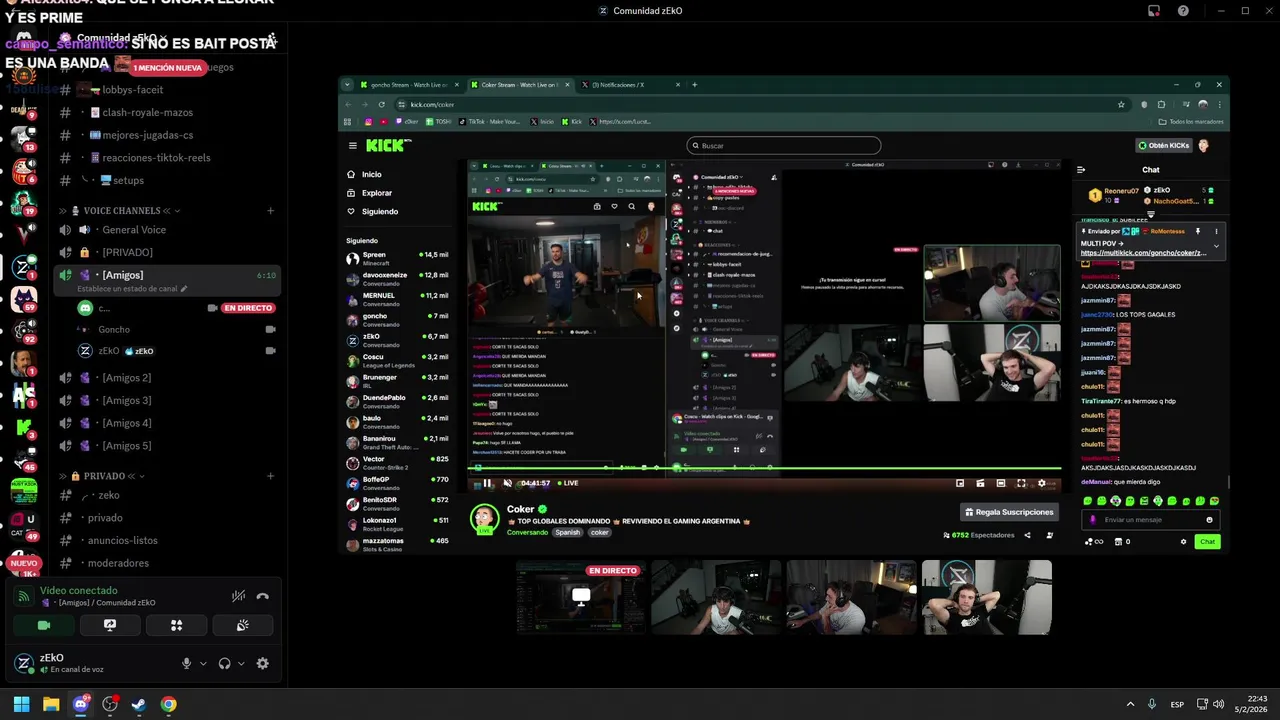The image size is (1280, 720).
Task: Open microphone input options dropdown arrow
Action: point(203,663)
